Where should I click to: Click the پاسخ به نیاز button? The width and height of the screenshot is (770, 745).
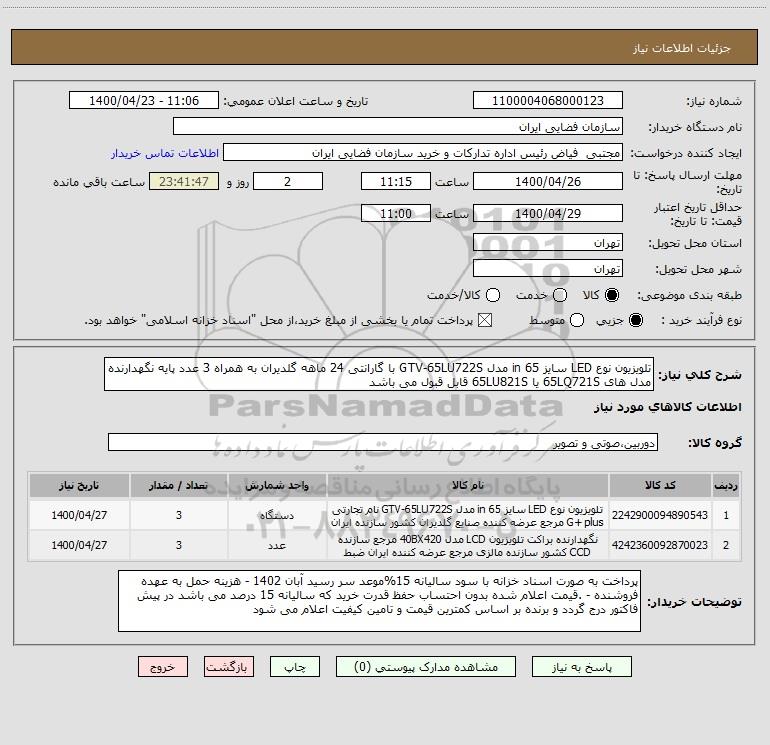tap(581, 667)
